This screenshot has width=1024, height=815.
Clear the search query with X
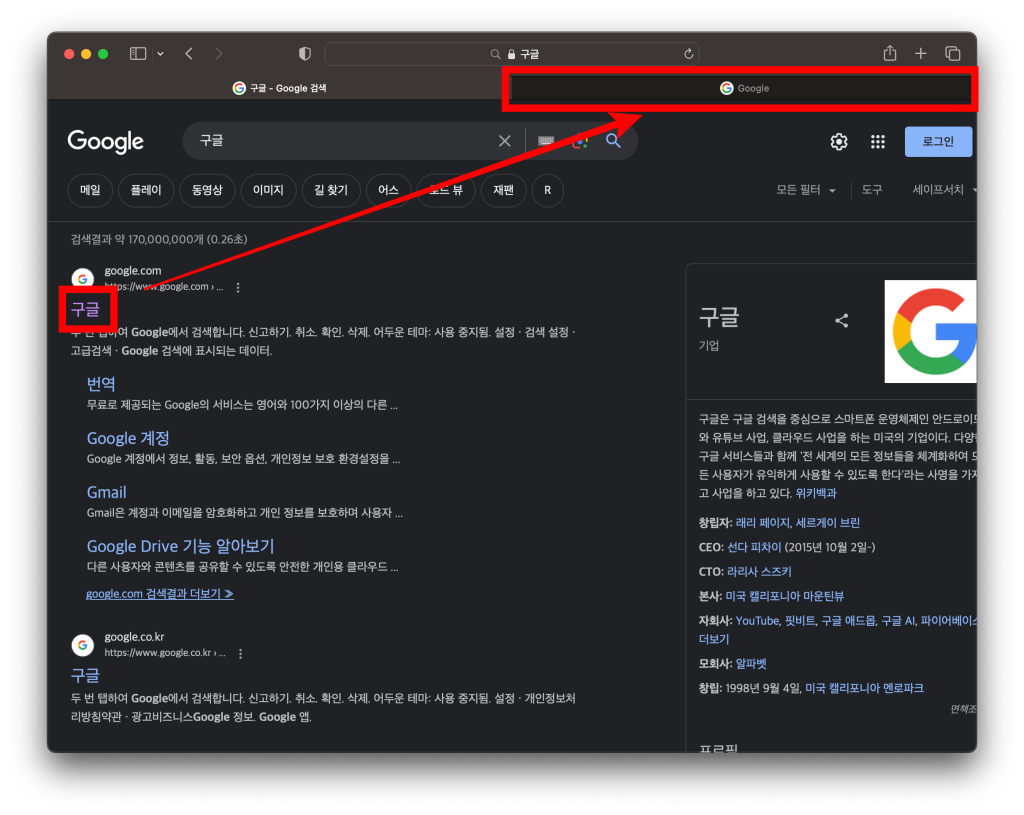(x=505, y=141)
